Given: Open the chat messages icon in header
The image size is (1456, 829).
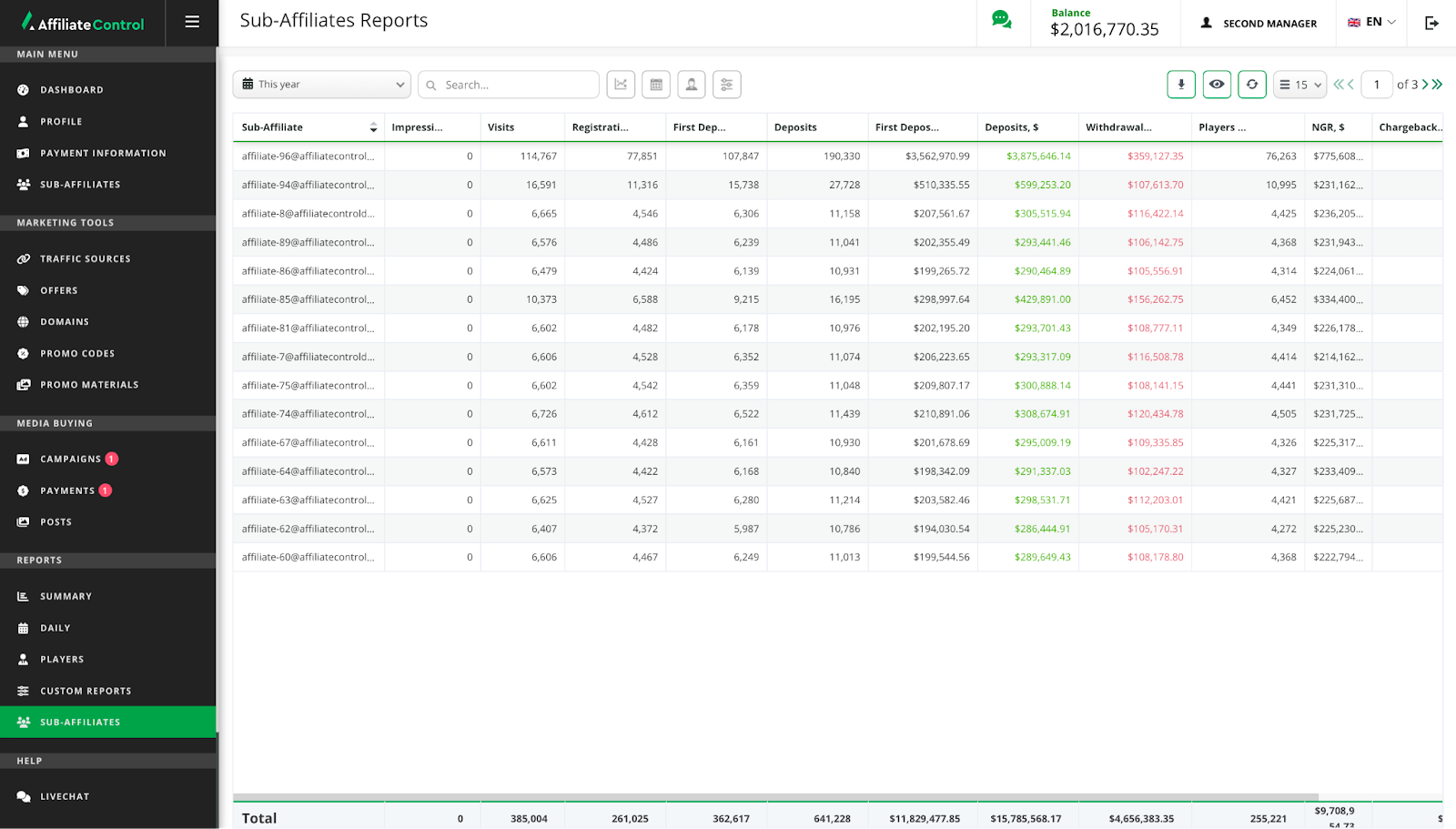Looking at the screenshot, I should pyautogui.click(x=1001, y=20).
